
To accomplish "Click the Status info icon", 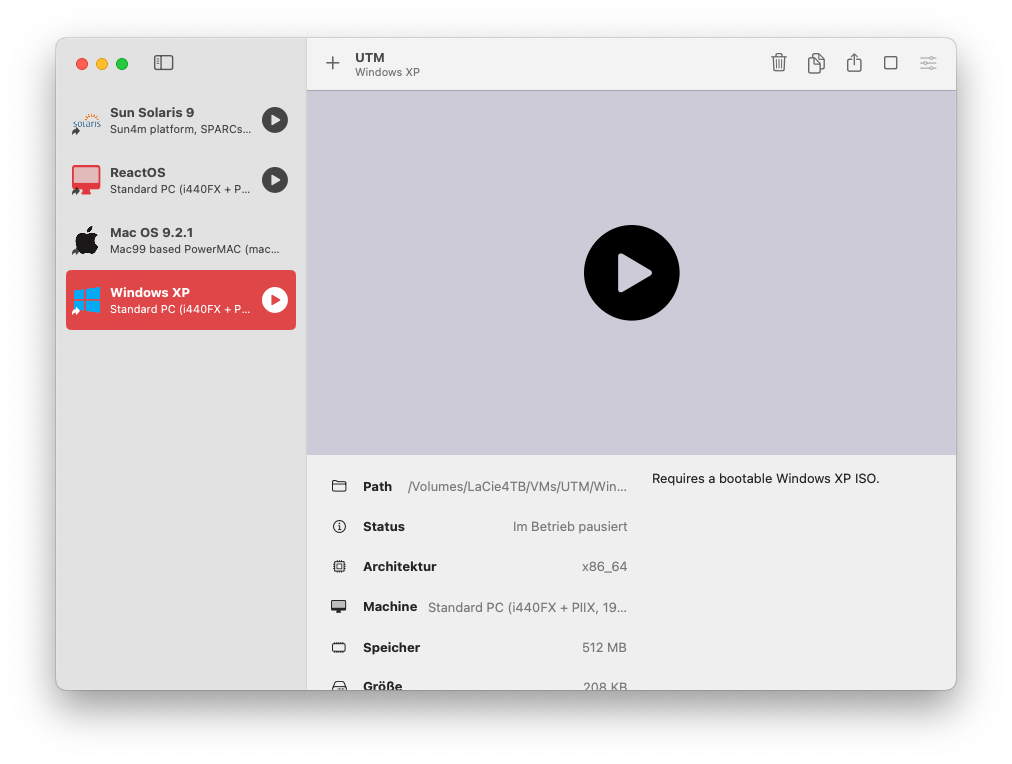I will pyautogui.click(x=339, y=526).
